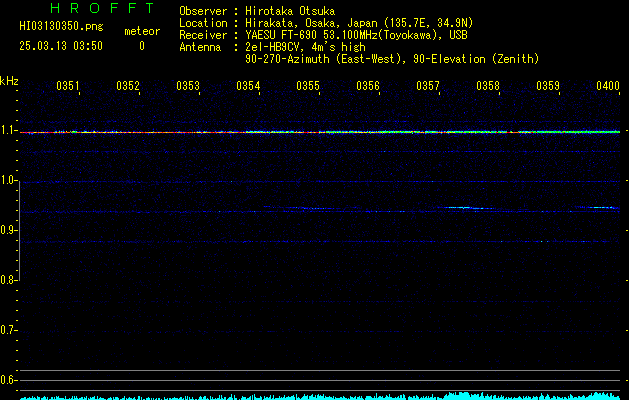The image size is (629, 400).
Task: Click observer name Hirotaka Otsuka
Action: click(x=290, y=11)
